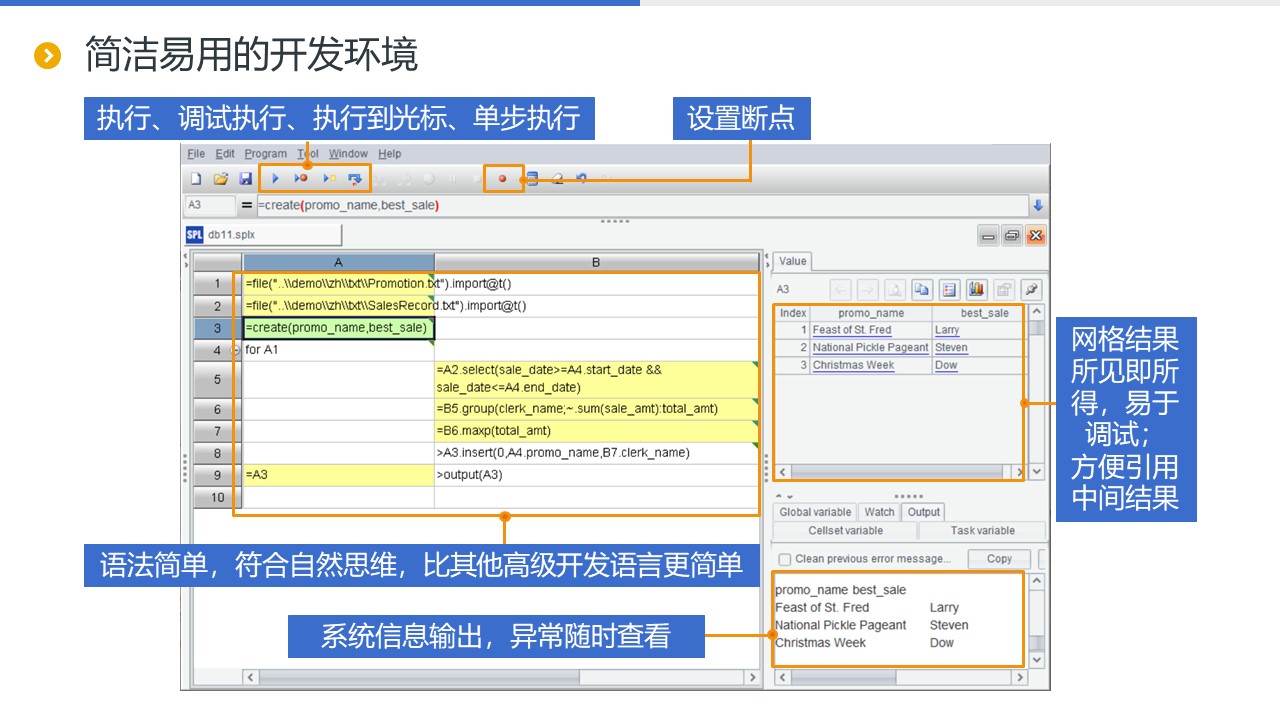Select the Task variable tab
Image resolution: width=1280 pixels, height=720 pixels.
[x=982, y=531]
